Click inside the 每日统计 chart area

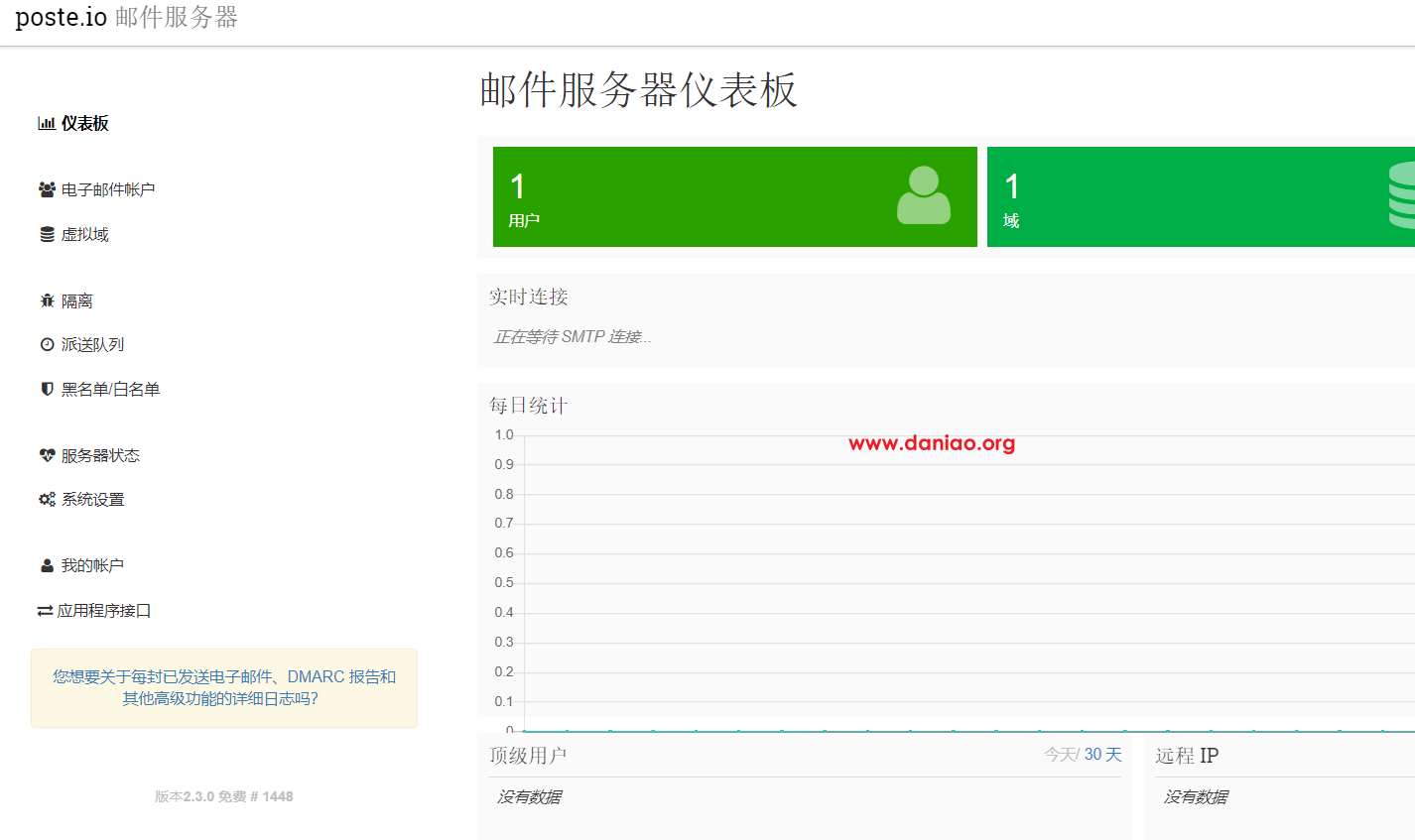pyautogui.click(x=969, y=583)
